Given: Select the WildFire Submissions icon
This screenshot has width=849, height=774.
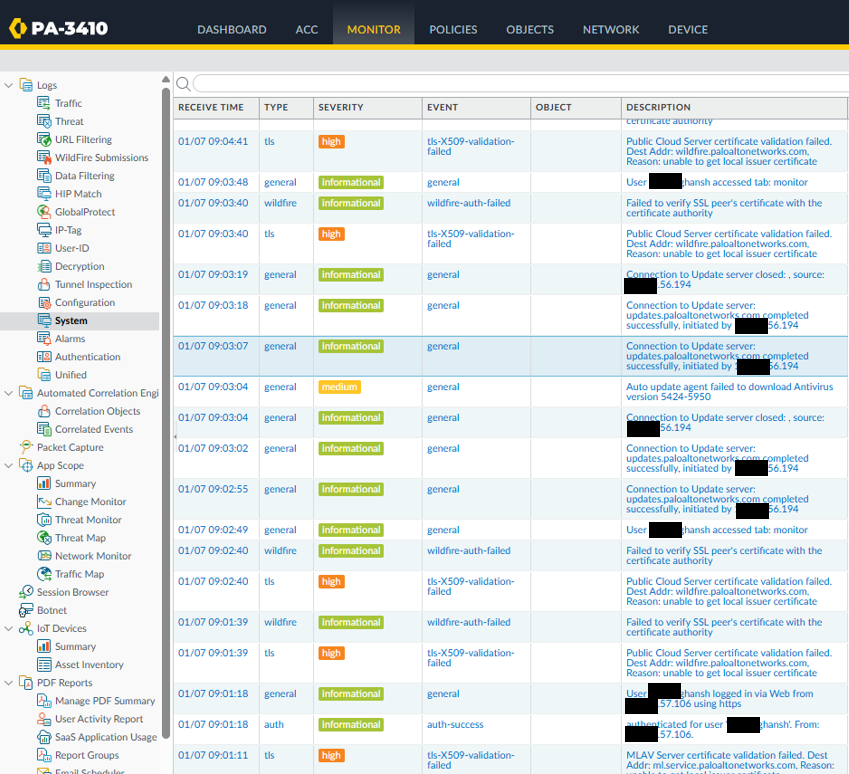Looking at the screenshot, I should coord(45,158).
